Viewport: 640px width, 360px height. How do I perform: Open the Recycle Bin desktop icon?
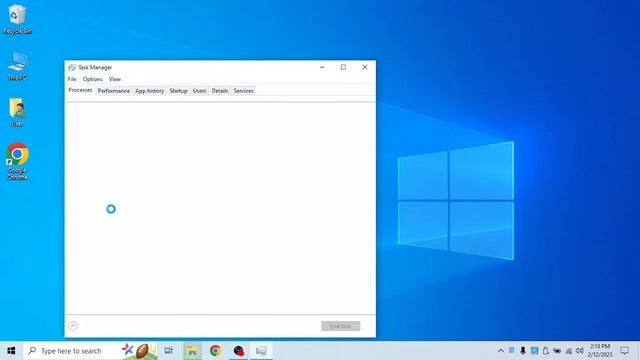coord(17,19)
